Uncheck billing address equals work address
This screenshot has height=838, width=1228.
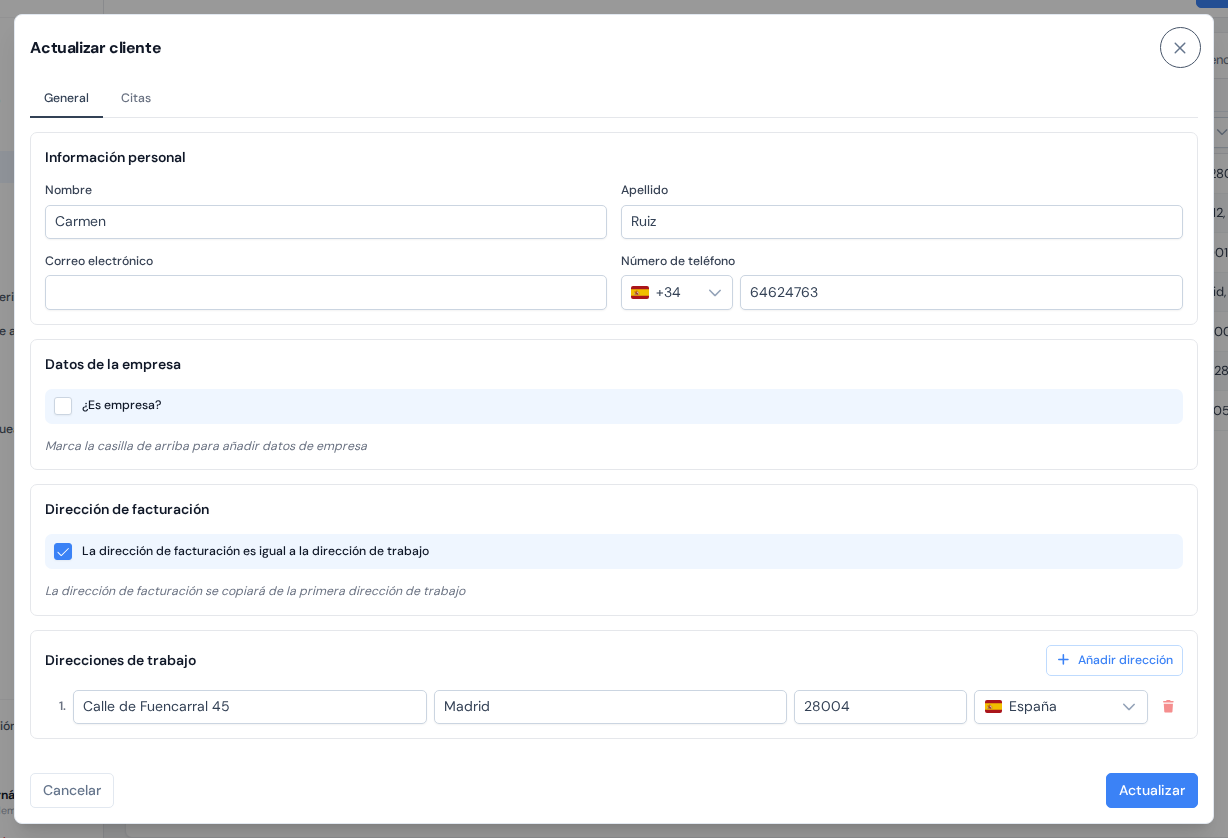[x=63, y=551]
